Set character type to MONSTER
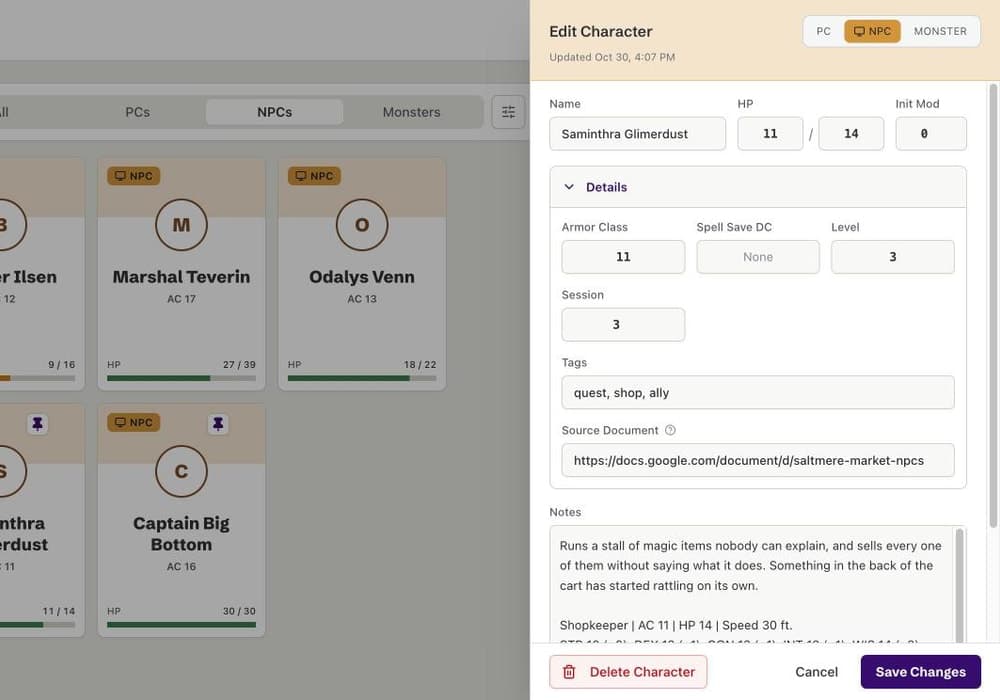 click(x=940, y=31)
